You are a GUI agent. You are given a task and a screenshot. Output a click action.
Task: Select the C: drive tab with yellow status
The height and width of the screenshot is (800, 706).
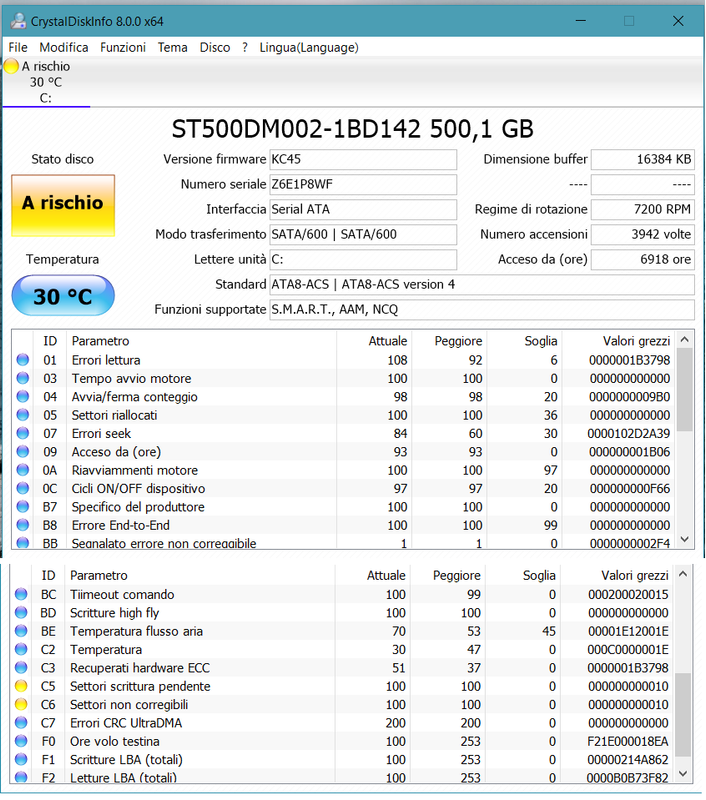click(x=46, y=82)
